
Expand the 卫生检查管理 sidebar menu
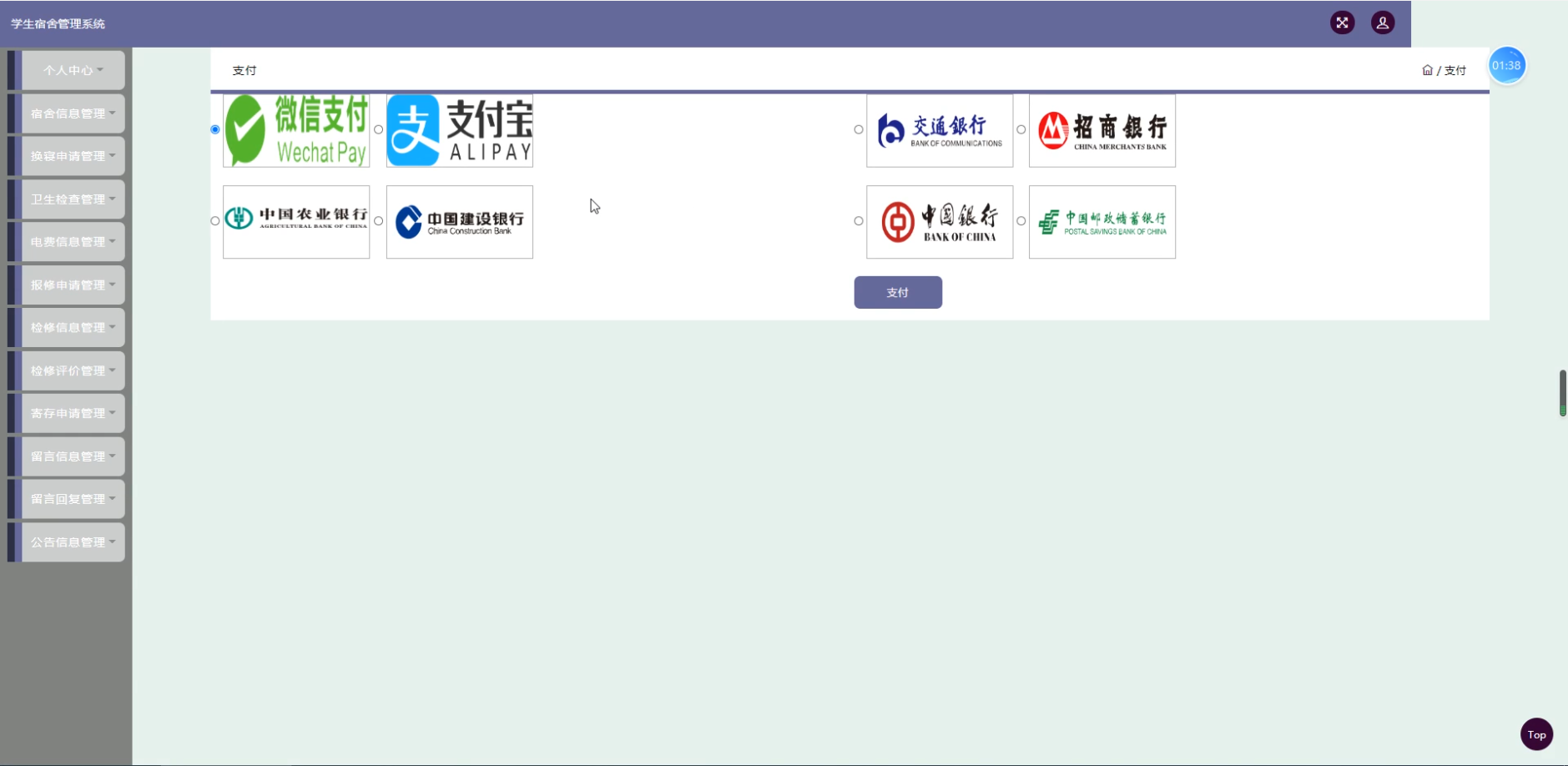73,199
